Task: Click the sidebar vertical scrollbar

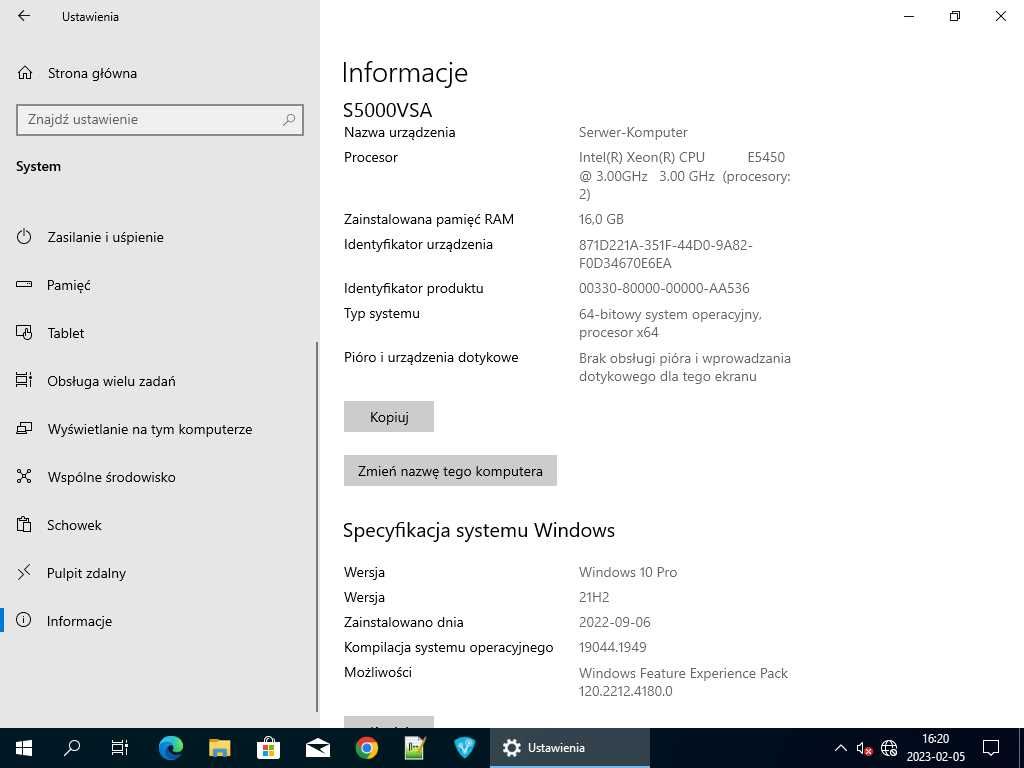Action: 317,526
